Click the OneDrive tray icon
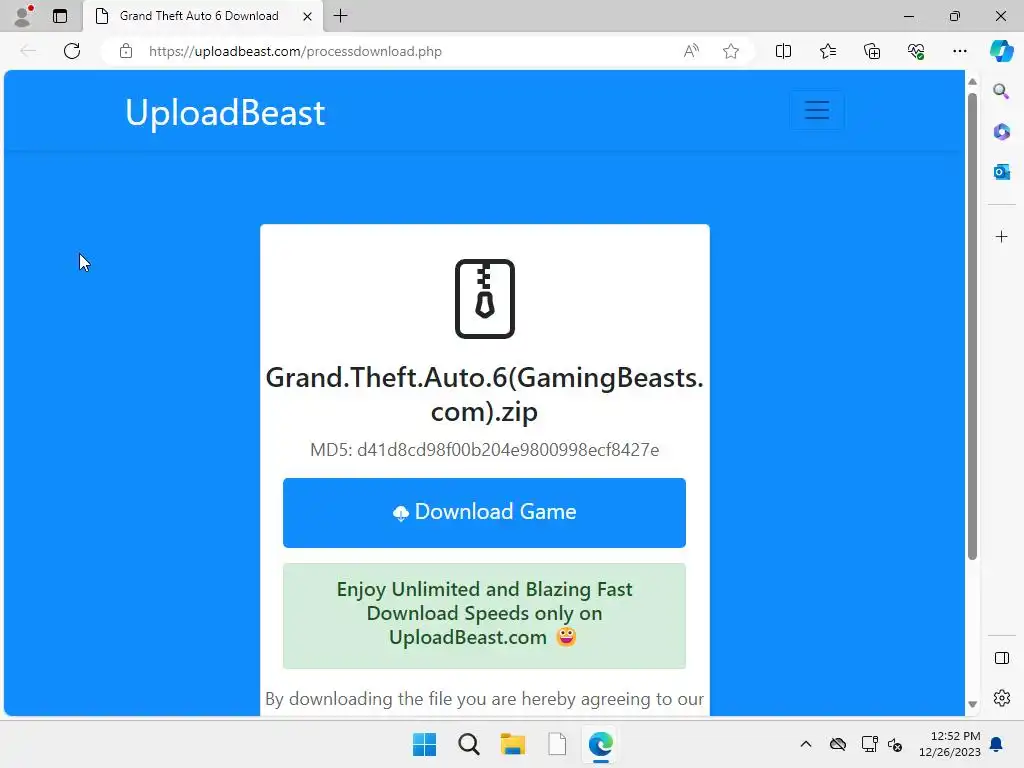1024x768 pixels. 838,744
